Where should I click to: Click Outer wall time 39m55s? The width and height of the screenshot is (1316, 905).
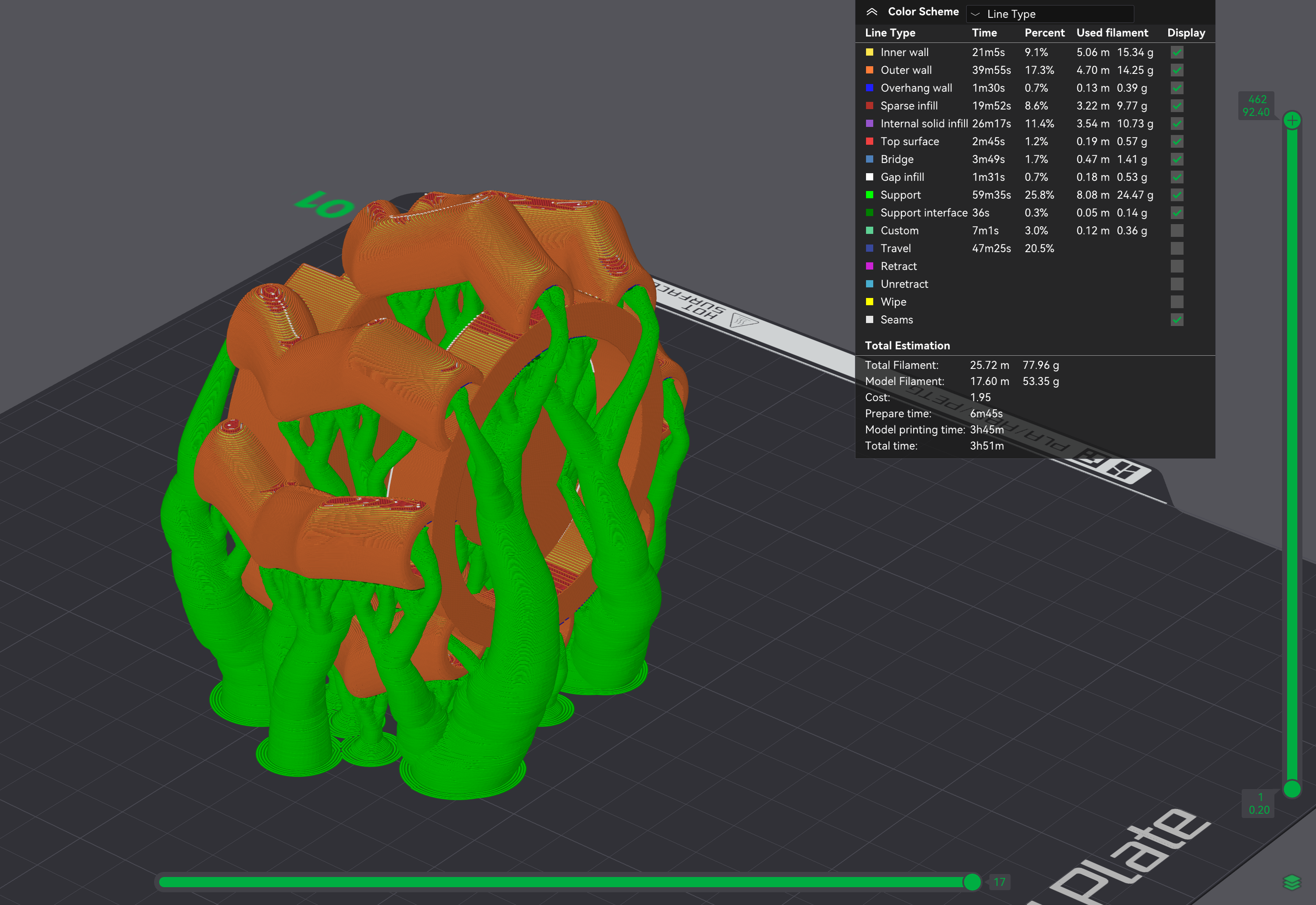point(991,70)
